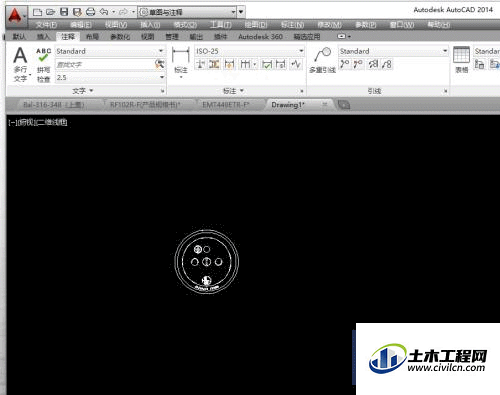
Task: Switch to the 参数化 ribbon tab
Action: [x=120, y=37]
